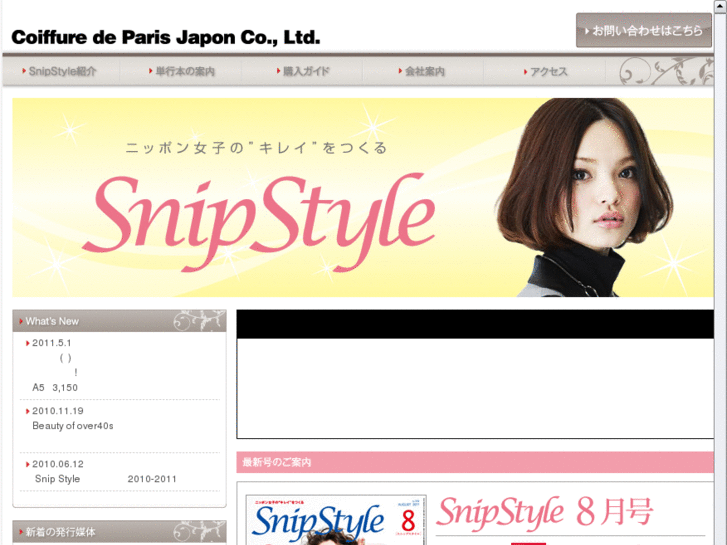The height and width of the screenshot is (545, 727).
Task: Click the SnipStyle hero banner image
Action: pyautogui.click(x=363, y=197)
